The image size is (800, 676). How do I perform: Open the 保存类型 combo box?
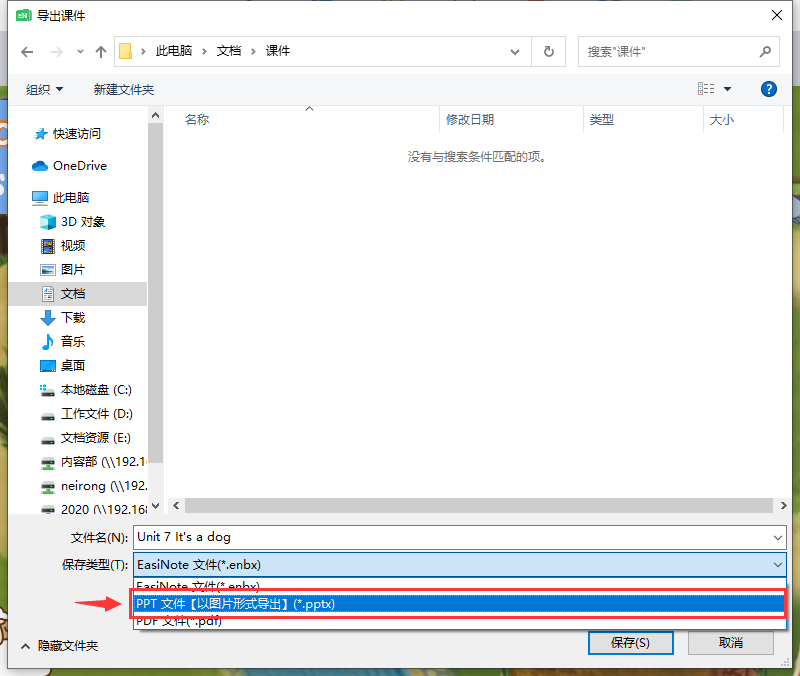click(459, 565)
